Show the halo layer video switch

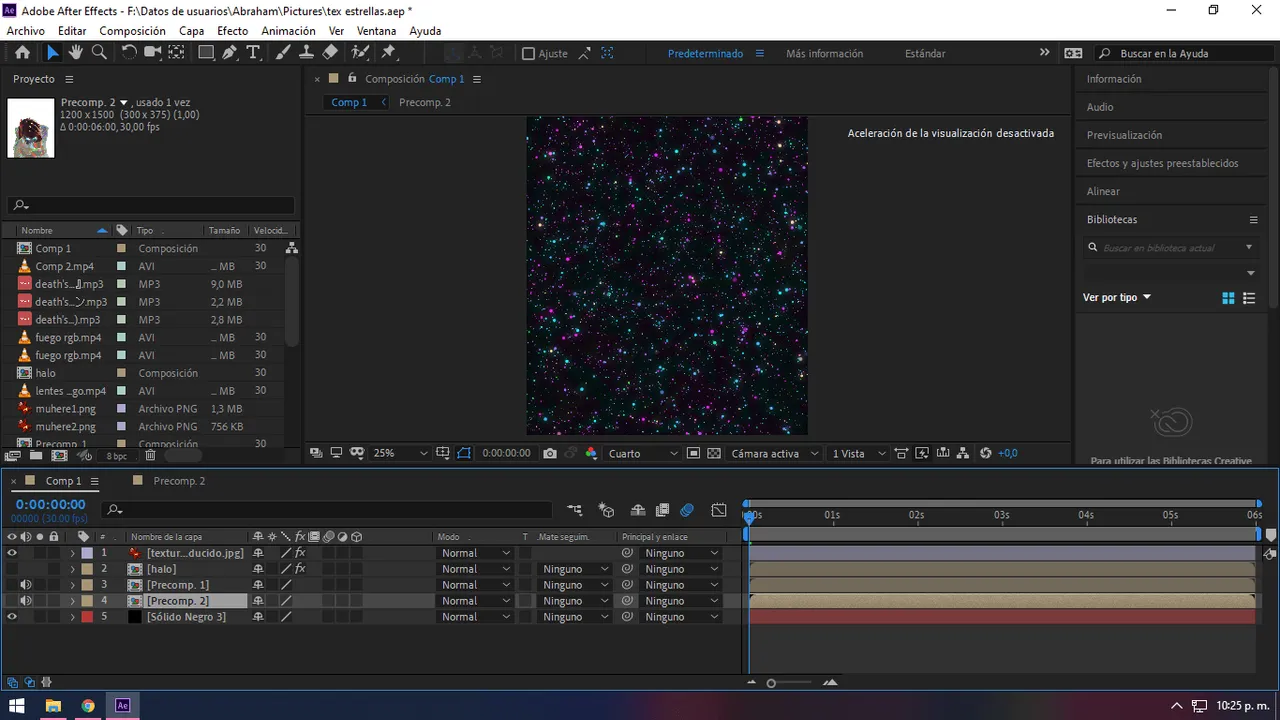pos(12,569)
